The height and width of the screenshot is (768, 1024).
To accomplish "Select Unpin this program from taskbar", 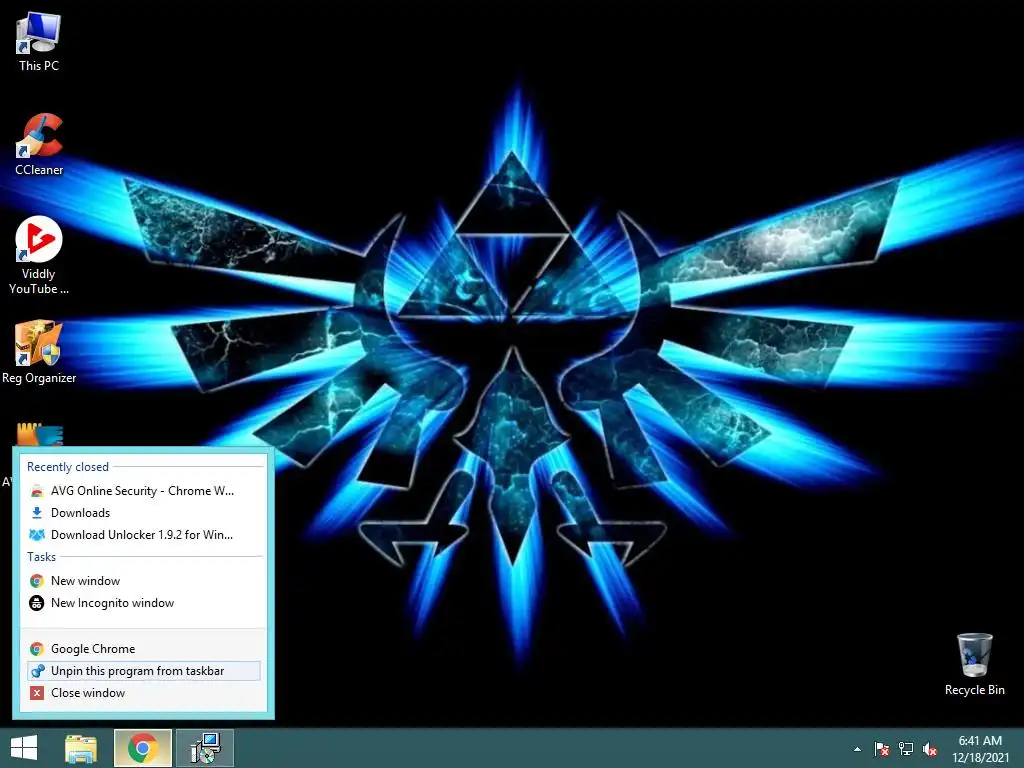I will coord(144,671).
